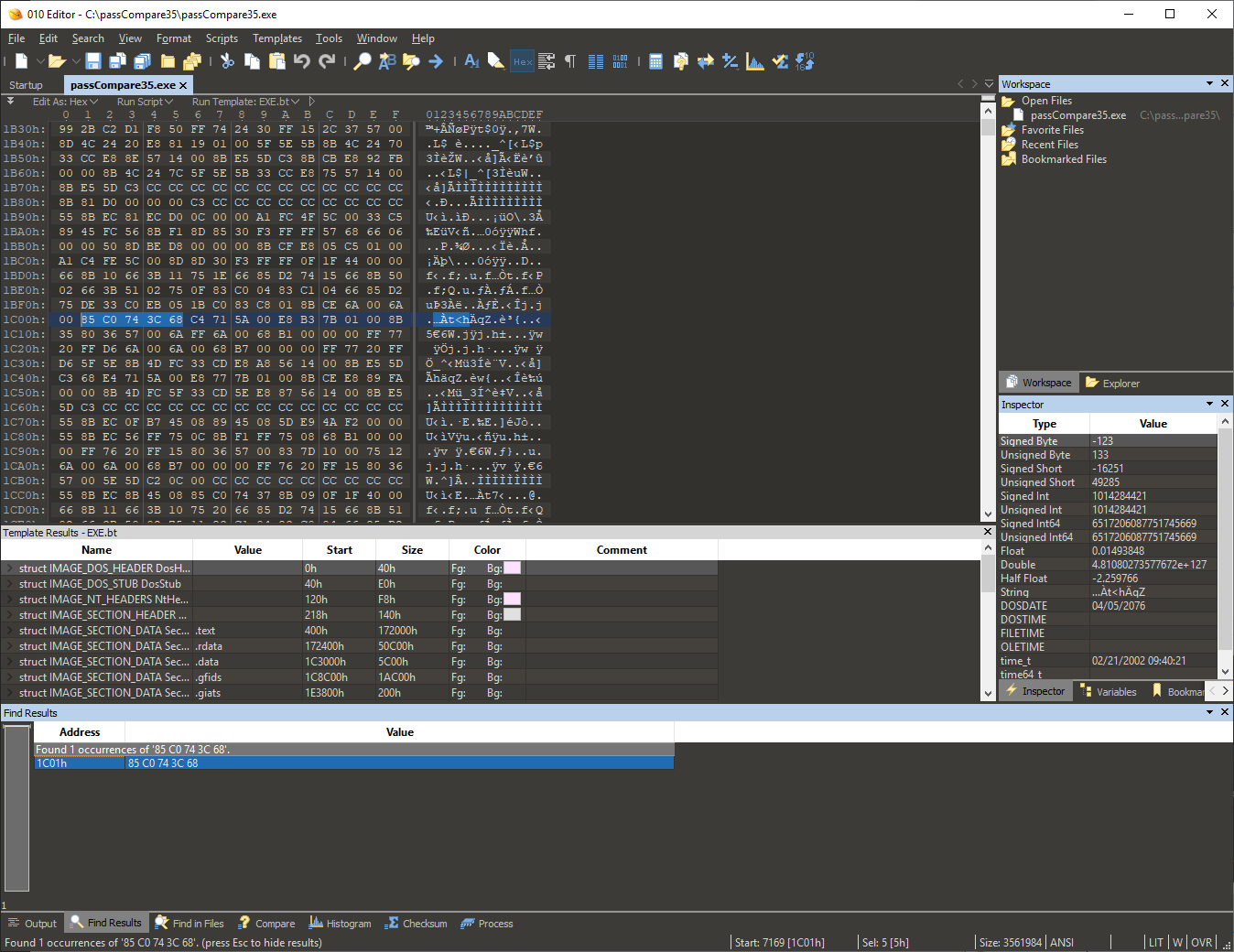Image resolution: width=1234 pixels, height=952 pixels.
Task: Toggle OVR insert mode in status bar
Action: pyautogui.click(x=1201, y=942)
